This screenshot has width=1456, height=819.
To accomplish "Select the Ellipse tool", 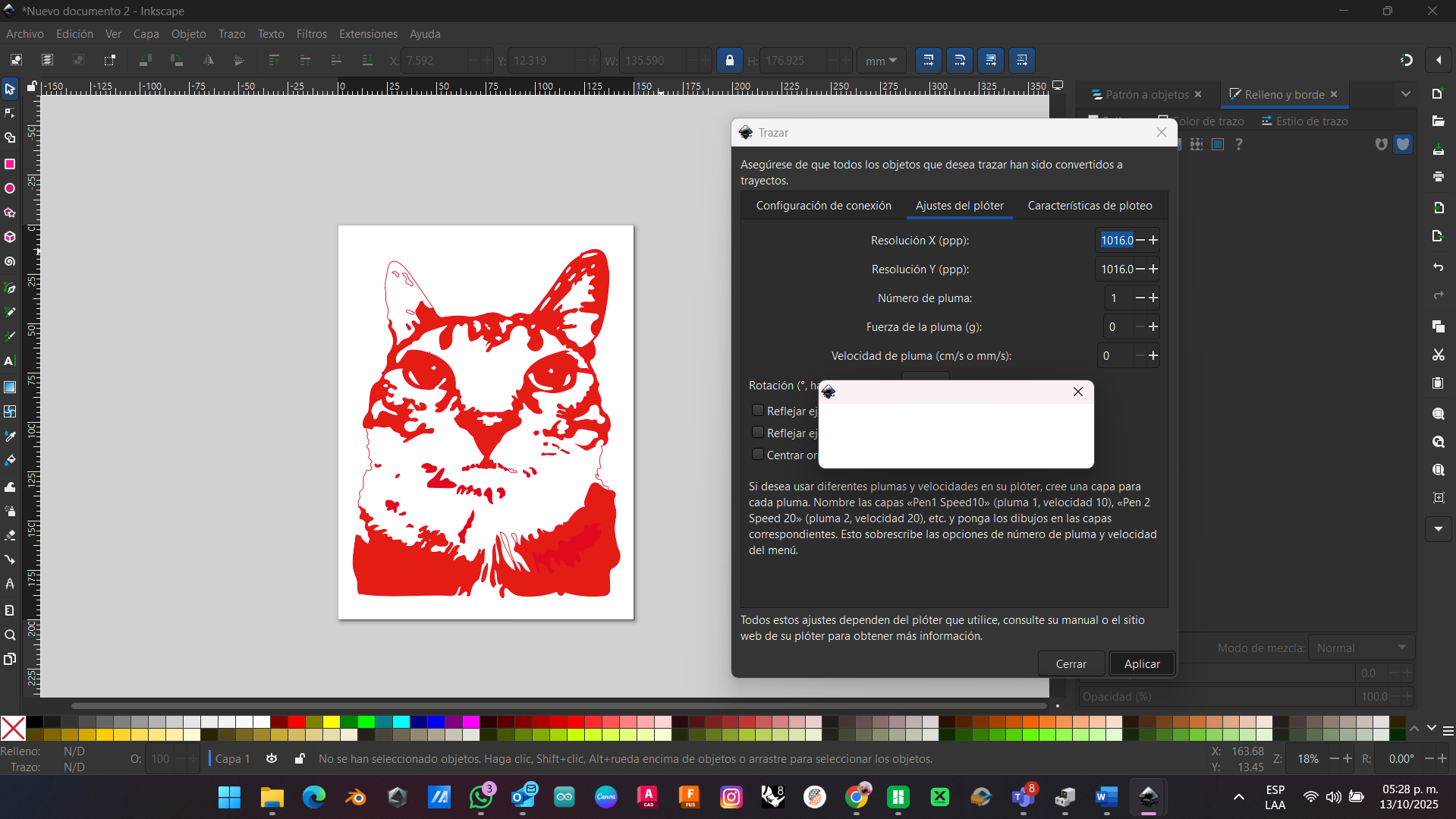I will pyautogui.click(x=10, y=188).
